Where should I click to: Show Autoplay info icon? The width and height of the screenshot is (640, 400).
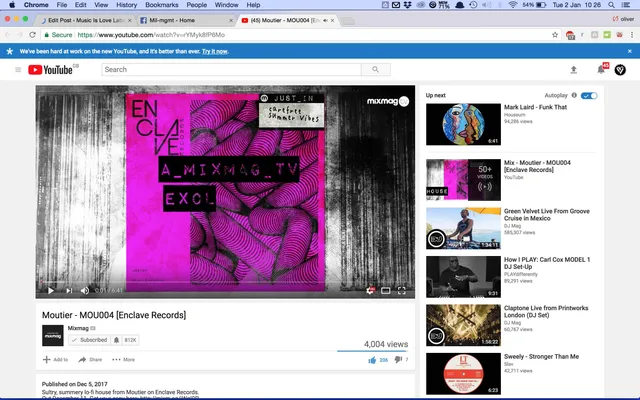click(x=574, y=95)
